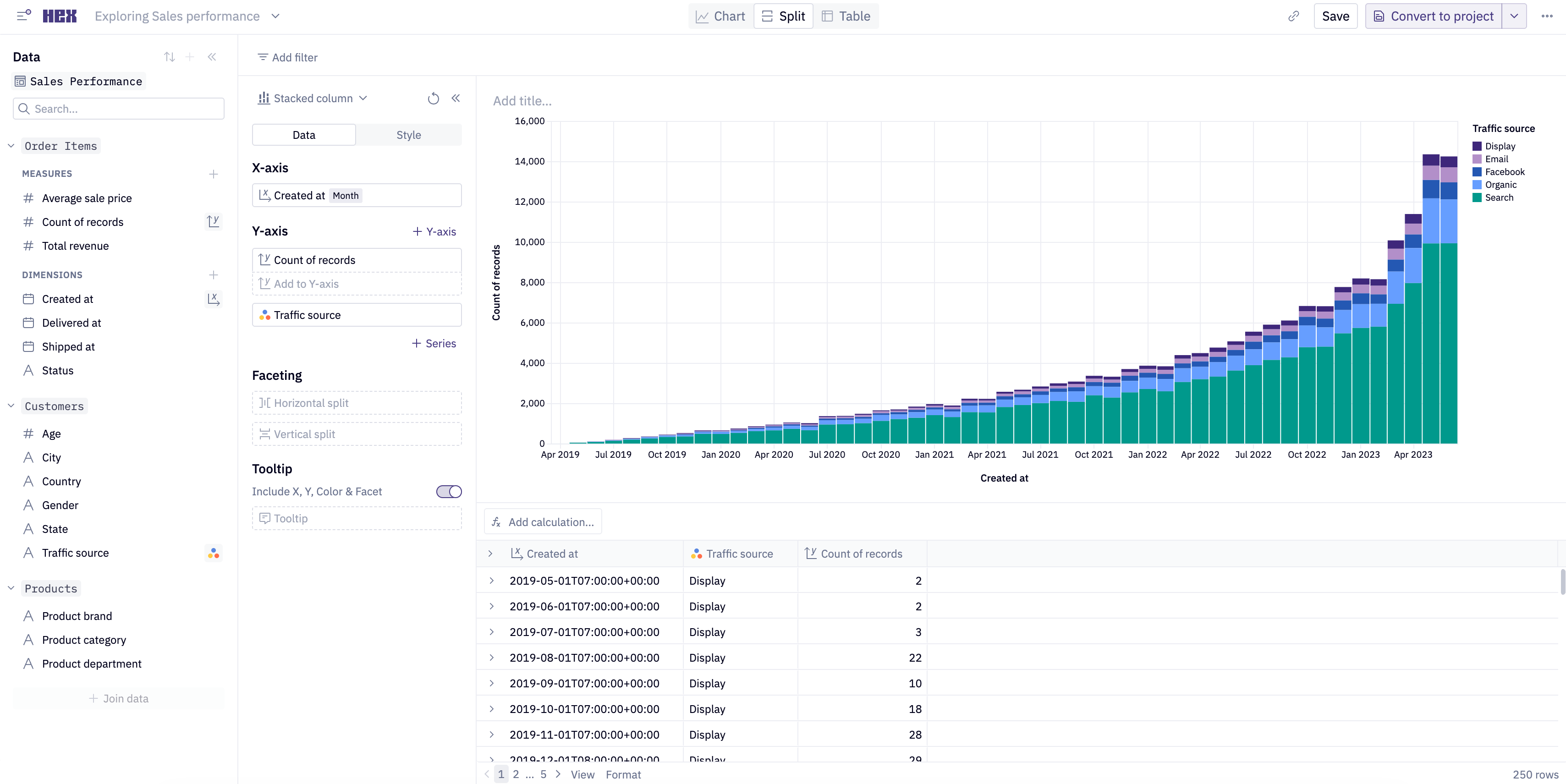This screenshot has height=784, width=1566.
Task: Open the Style tab
Action: [x=408, y=135]
